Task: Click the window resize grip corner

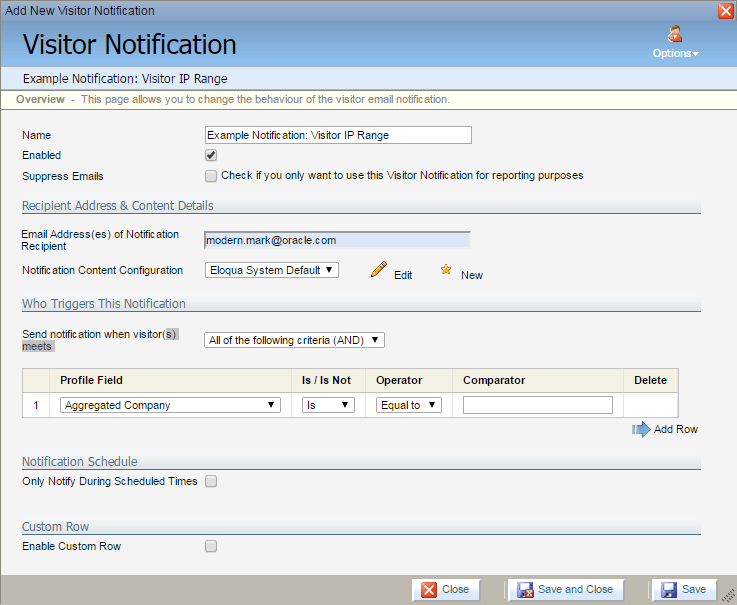Action: click(x=728, y=596)
